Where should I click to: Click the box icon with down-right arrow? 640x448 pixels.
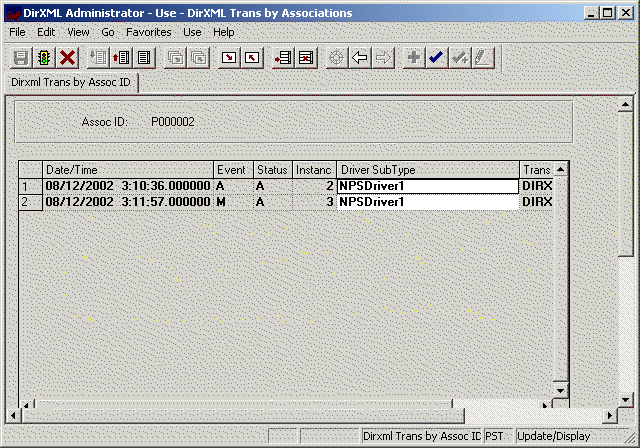[x=229, y=58]
